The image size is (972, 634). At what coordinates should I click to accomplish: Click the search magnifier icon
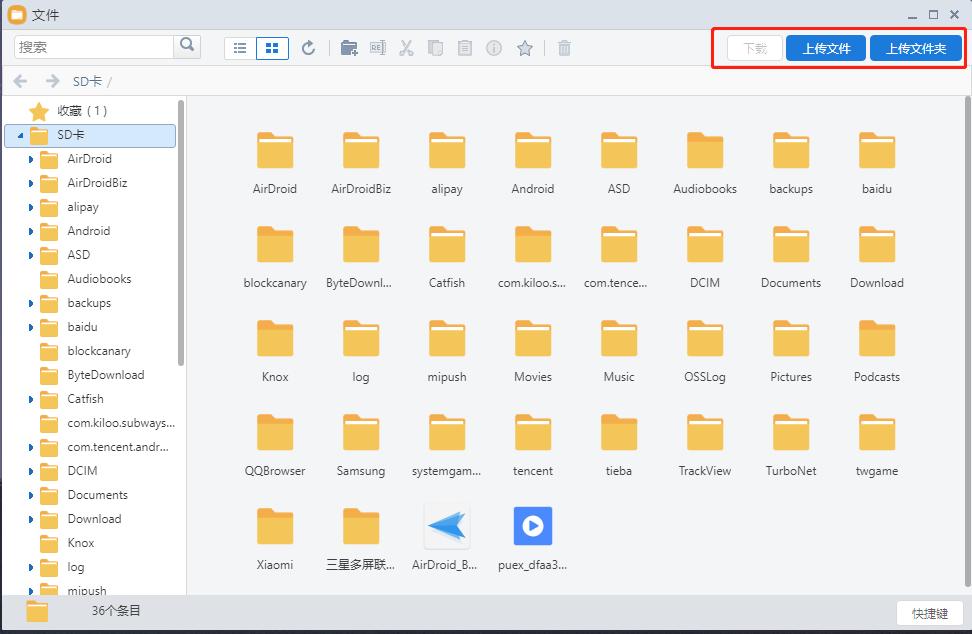(x=187, y=47)
